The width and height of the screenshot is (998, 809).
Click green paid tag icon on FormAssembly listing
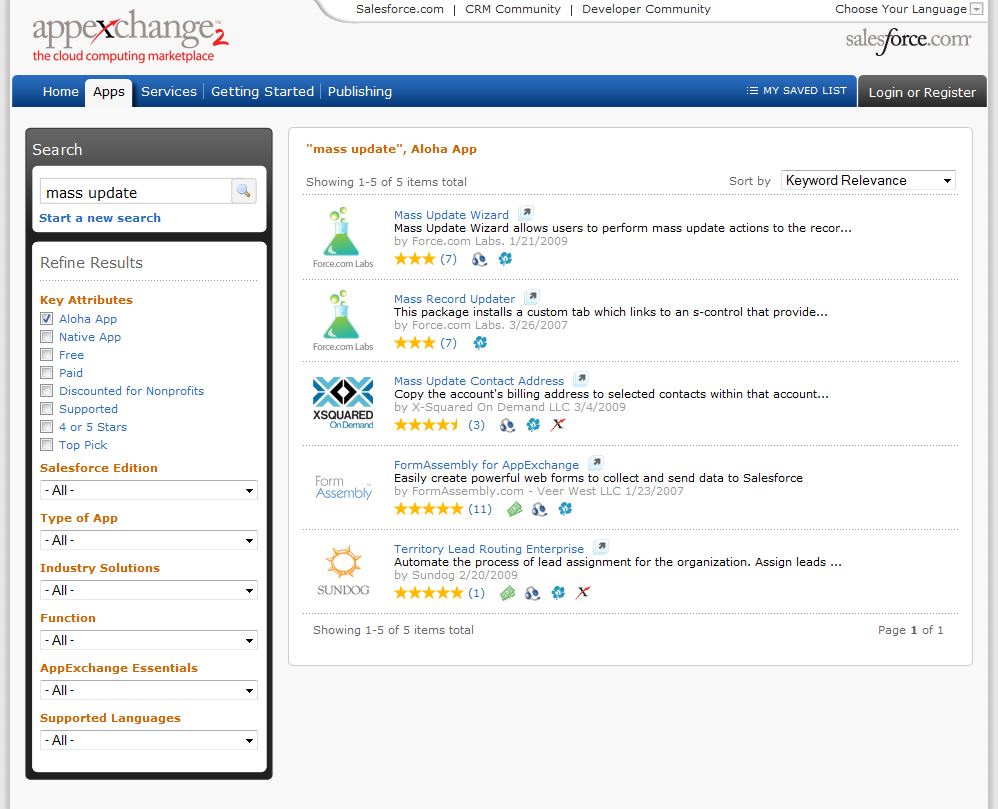coord(514,509)
